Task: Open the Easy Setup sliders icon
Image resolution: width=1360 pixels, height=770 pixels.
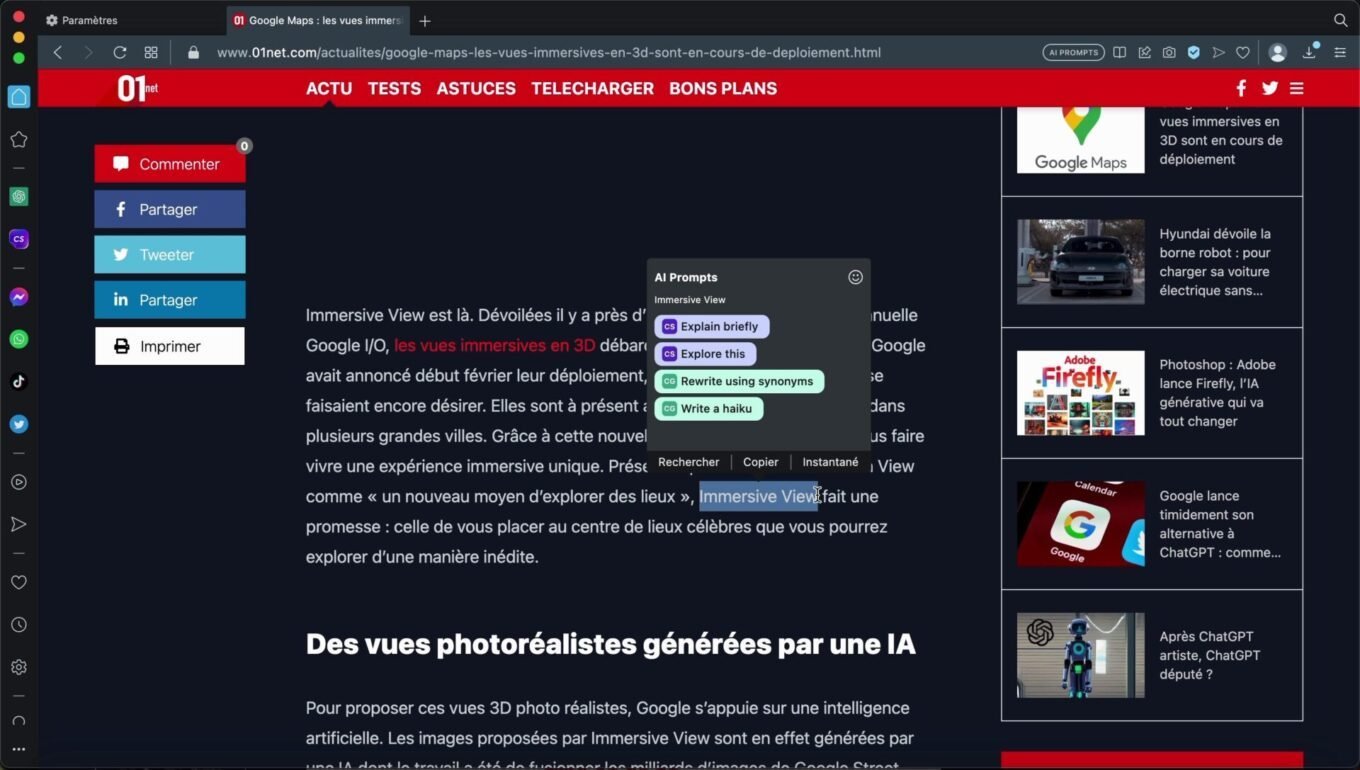Action: click(1340, 52)
